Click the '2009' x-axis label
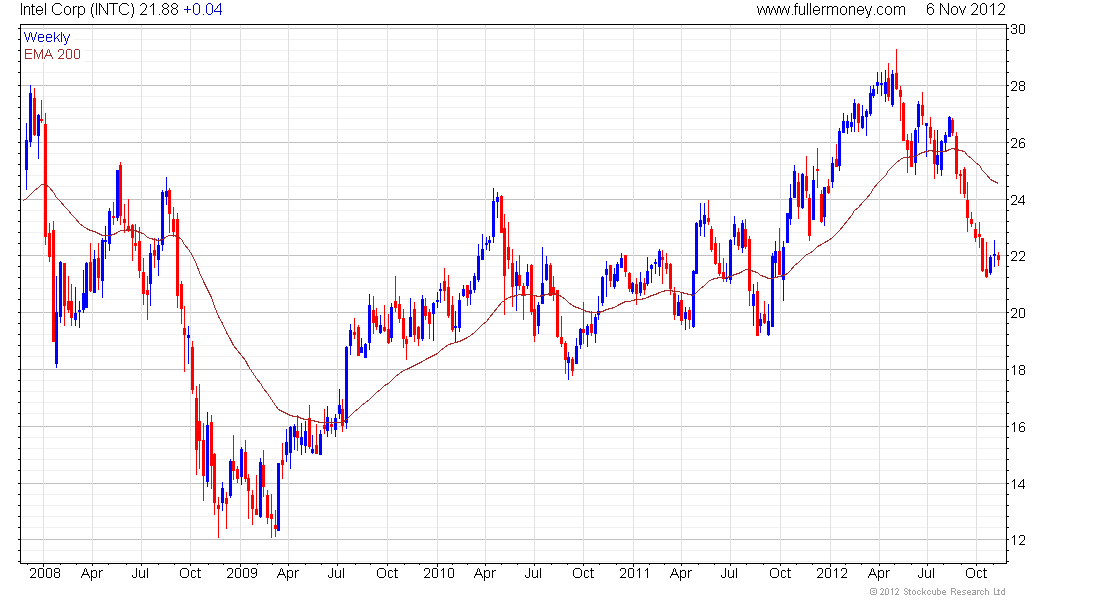This screenshot has width=1100, height=600. coord(241,573)
